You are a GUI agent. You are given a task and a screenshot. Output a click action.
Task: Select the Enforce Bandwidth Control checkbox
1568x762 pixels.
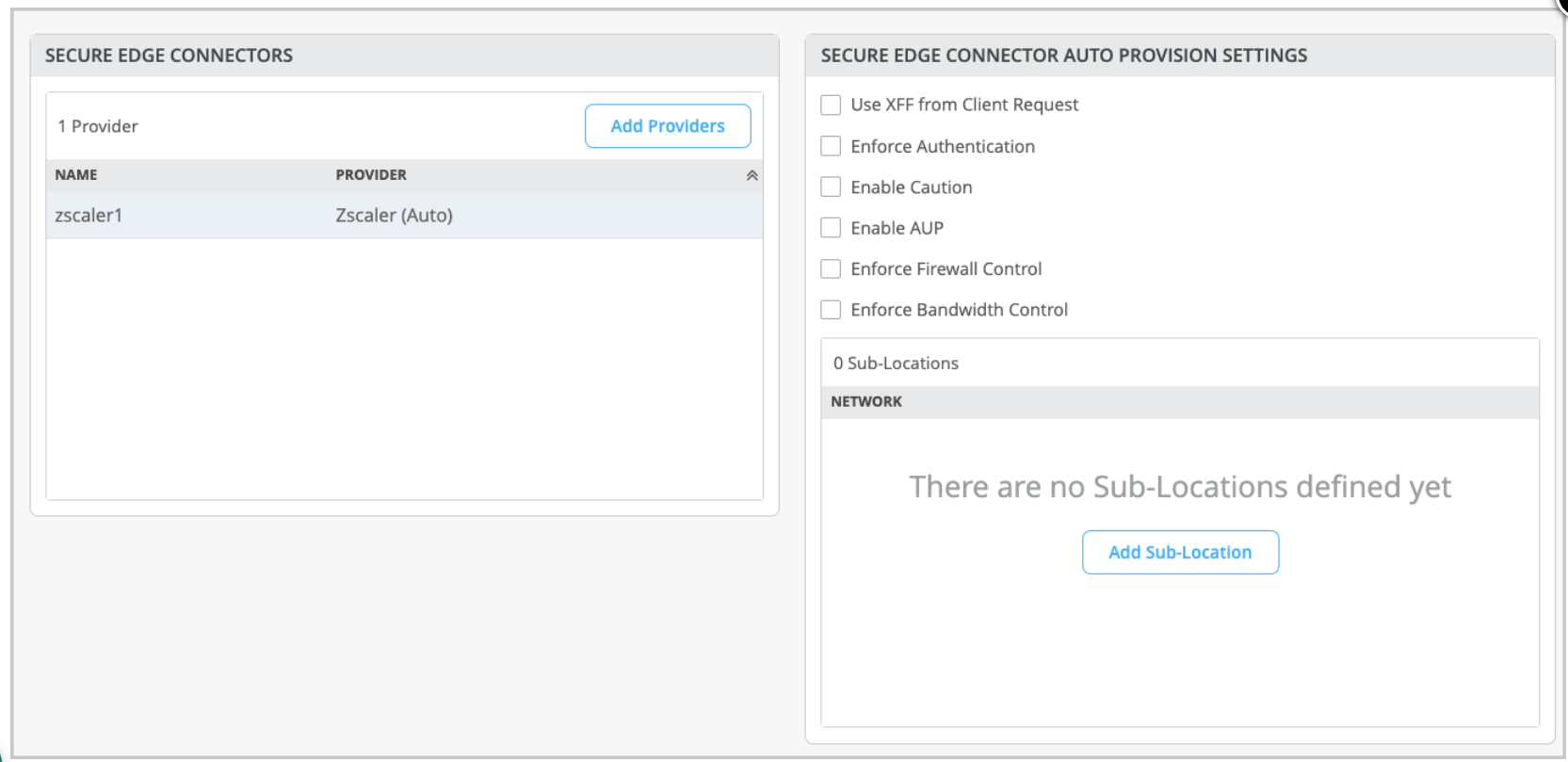(x=831, y=310)
